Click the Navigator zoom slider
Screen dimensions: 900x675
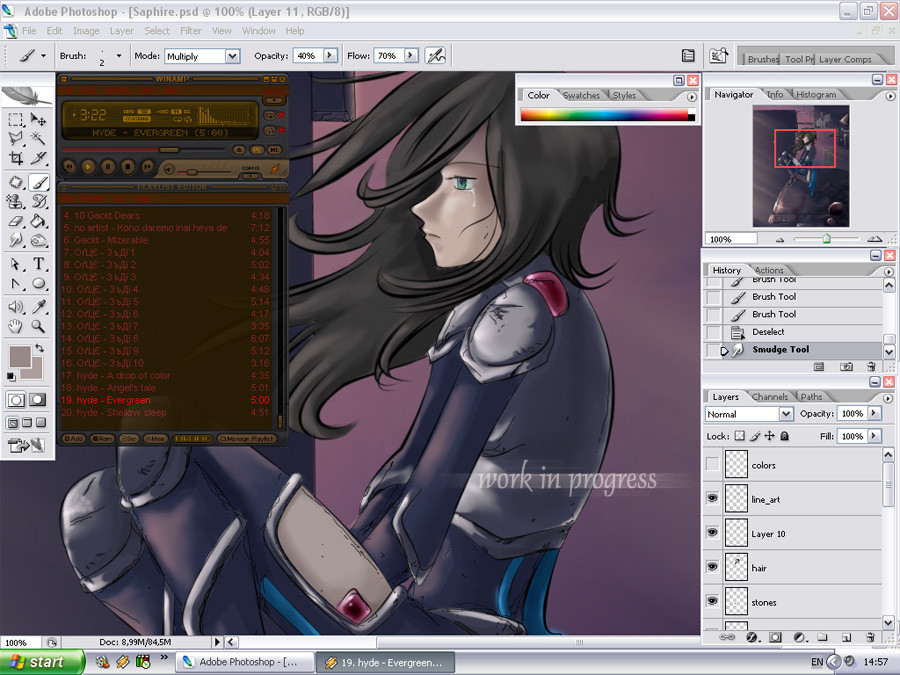[826, 239]
